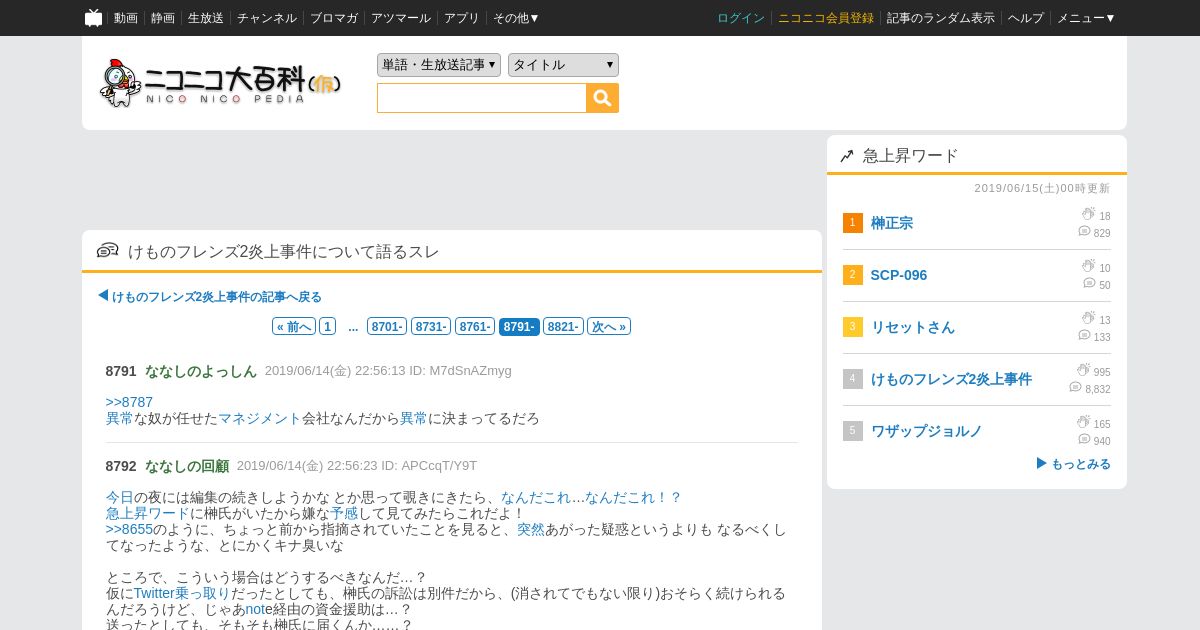The image size is (1200, 630).
Task: Click the rank 5 badge next to ワザップジョルノ
Action: [853, 431]
